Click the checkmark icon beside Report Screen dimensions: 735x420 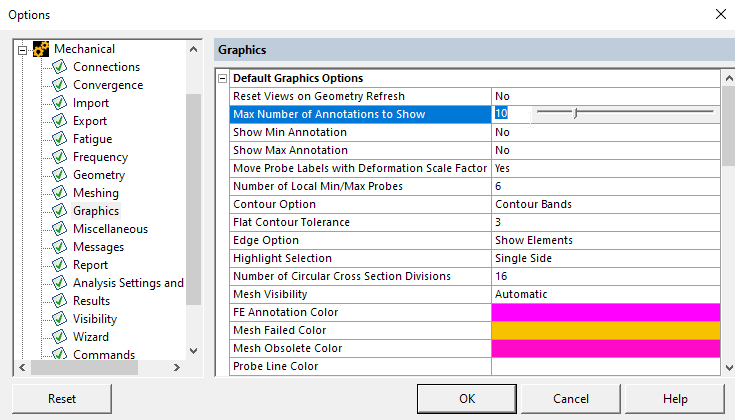pos(59,265)
